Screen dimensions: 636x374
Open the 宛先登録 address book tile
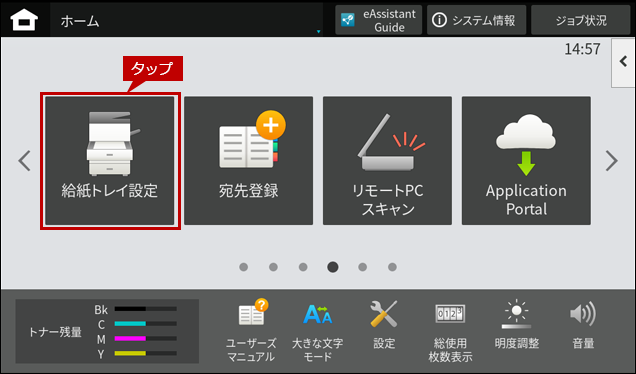[x=248, y=161]
